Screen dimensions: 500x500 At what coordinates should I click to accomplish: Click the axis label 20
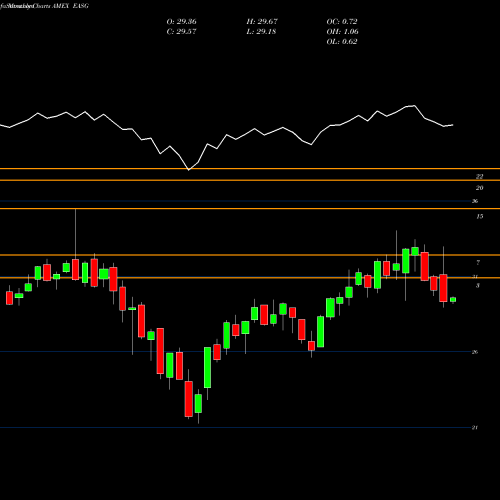pos(479,188)
